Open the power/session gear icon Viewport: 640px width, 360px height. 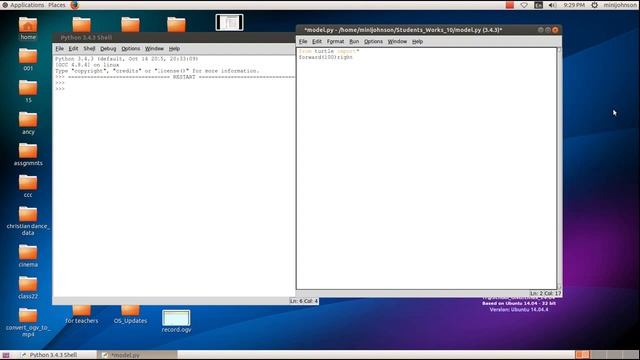point(595,5)
